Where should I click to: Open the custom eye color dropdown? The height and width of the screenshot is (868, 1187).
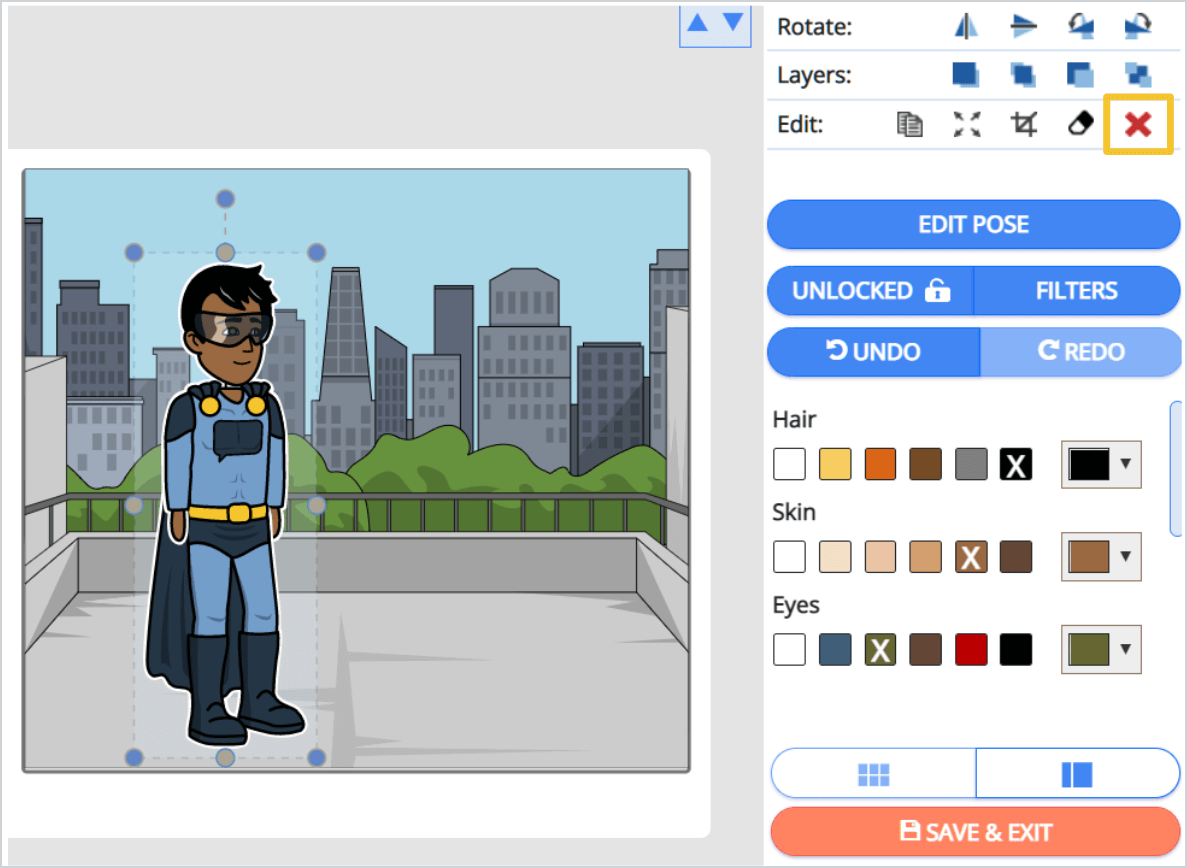click(1101, 649)
